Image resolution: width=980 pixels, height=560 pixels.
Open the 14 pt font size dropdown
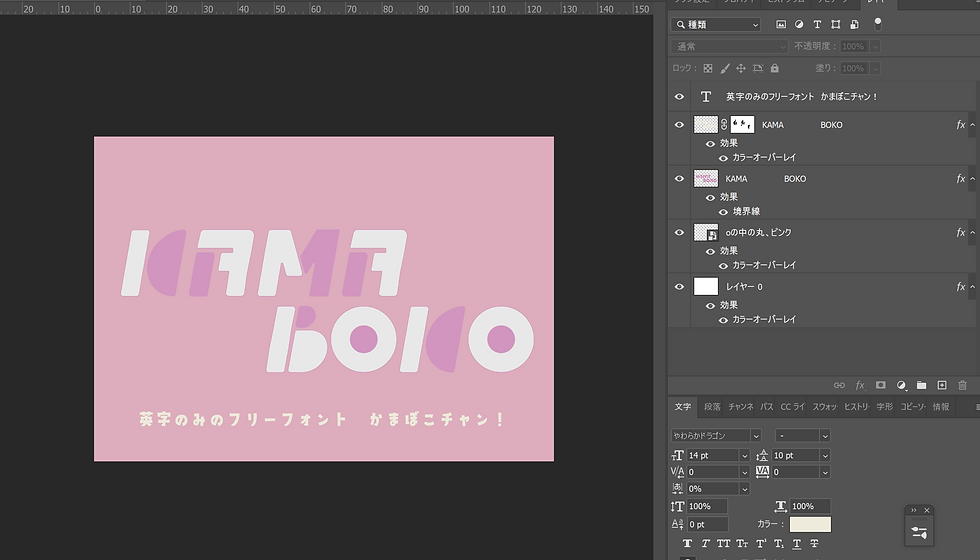click(744, 456)
